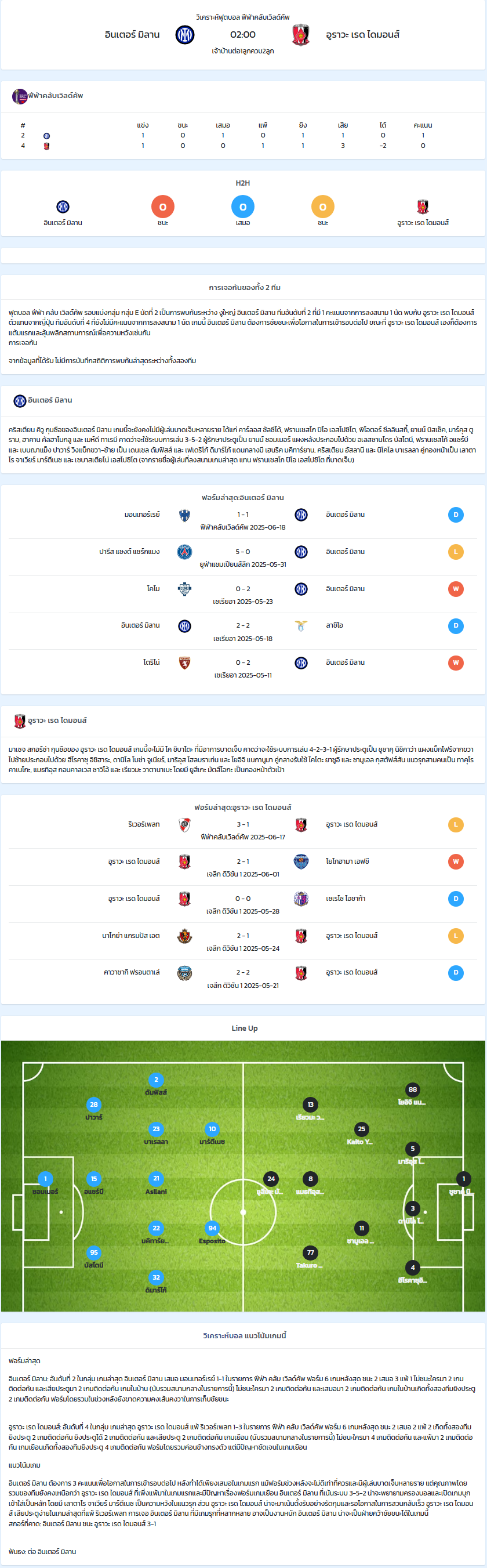Image resolution: width=487 pixels, height=1568 pixels.
Task: Click the Nagoya Grampus Eight logo
Action: [x=184, y=936]
